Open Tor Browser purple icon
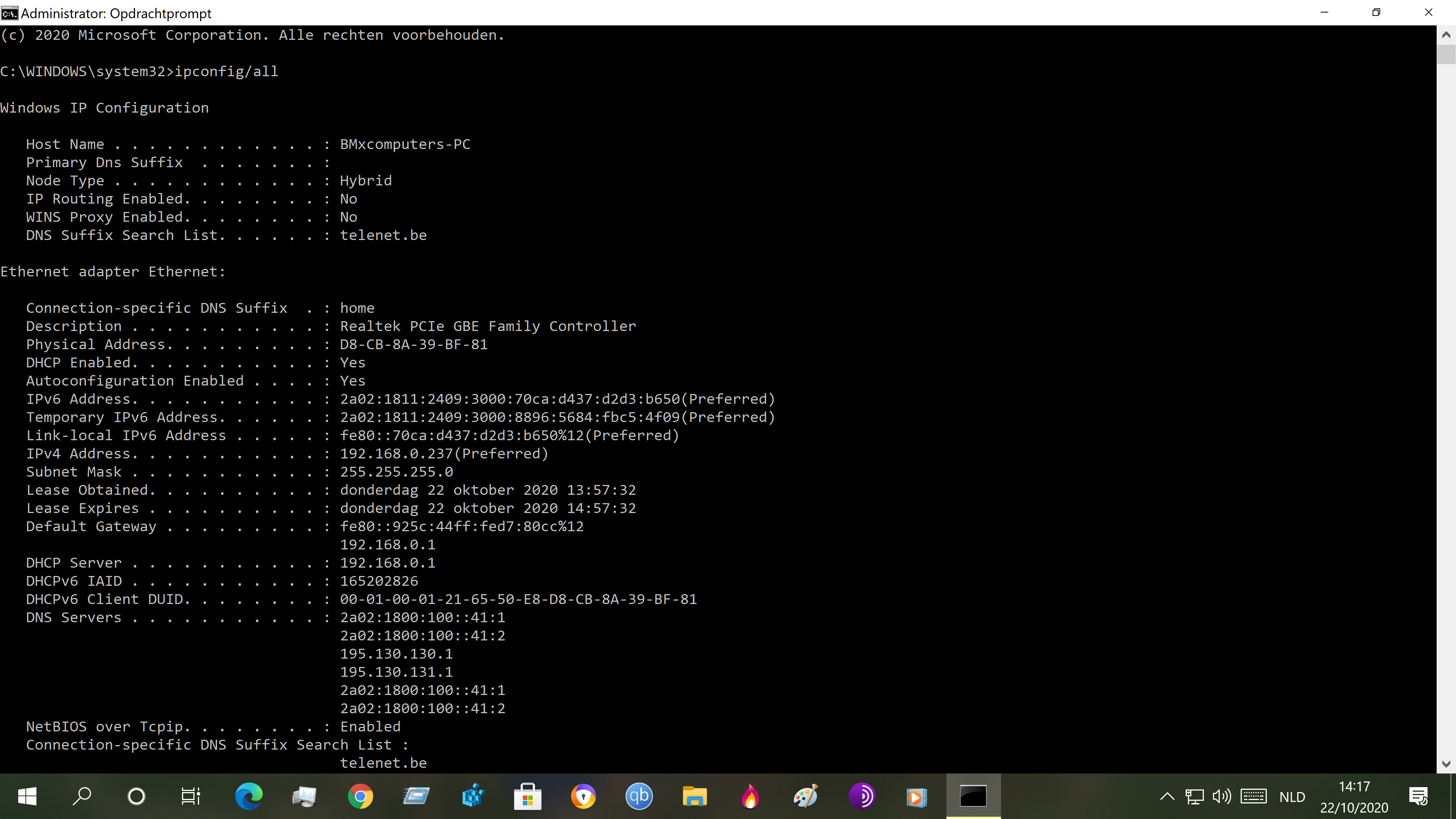 pyautogui.click(x=862, y=796)
